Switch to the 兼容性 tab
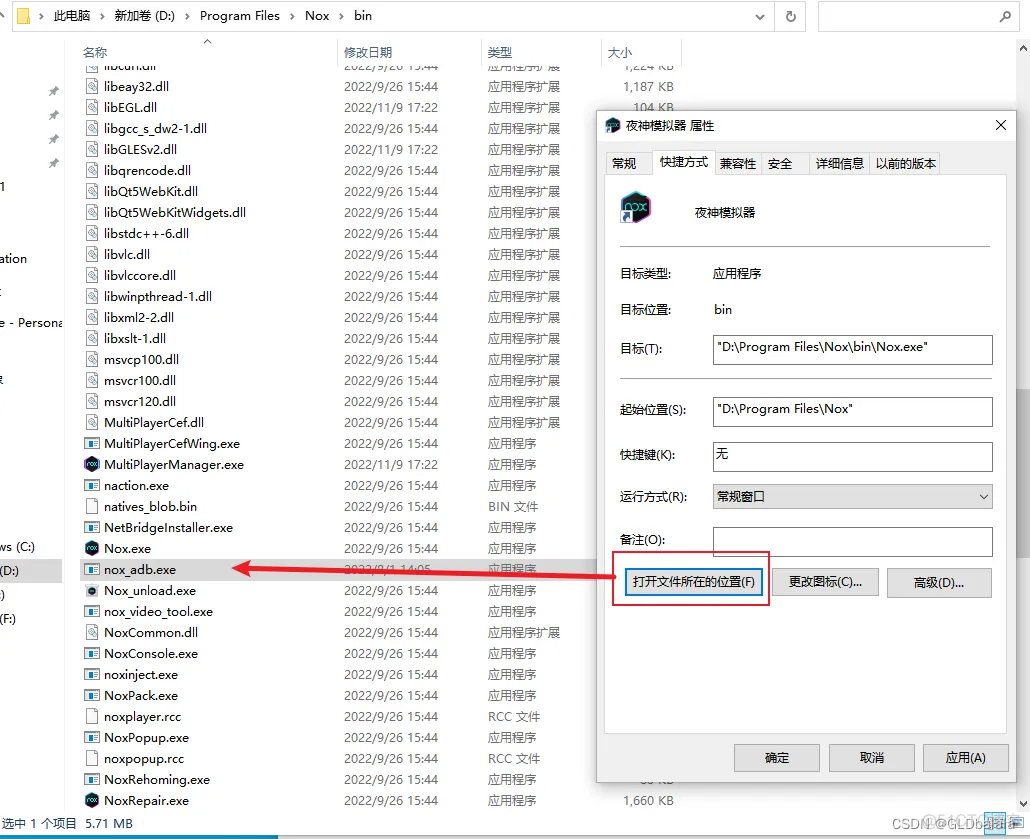 pyautogui.click(x=738, y=164)
